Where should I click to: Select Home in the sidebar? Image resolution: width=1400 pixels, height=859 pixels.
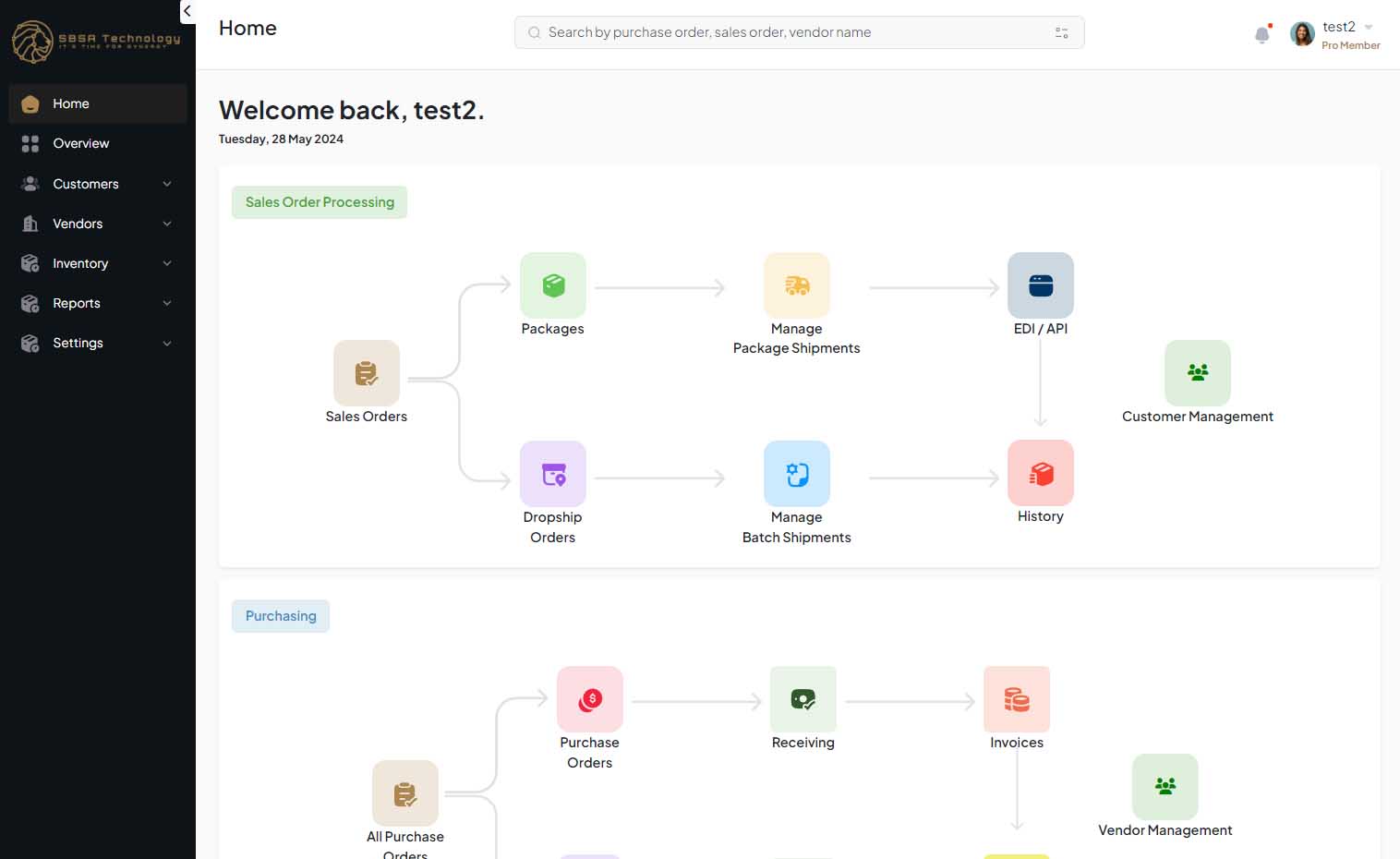pos(98,103)
